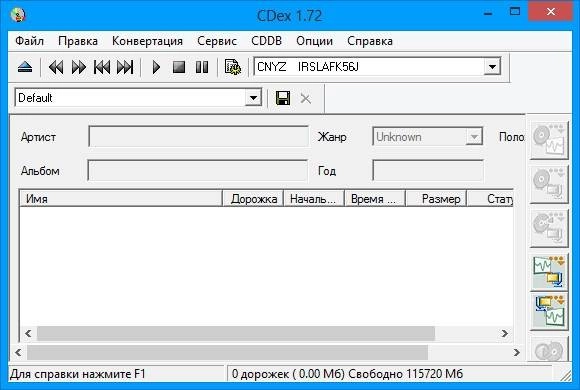Open the Справка menu

[x=370, y=41]
